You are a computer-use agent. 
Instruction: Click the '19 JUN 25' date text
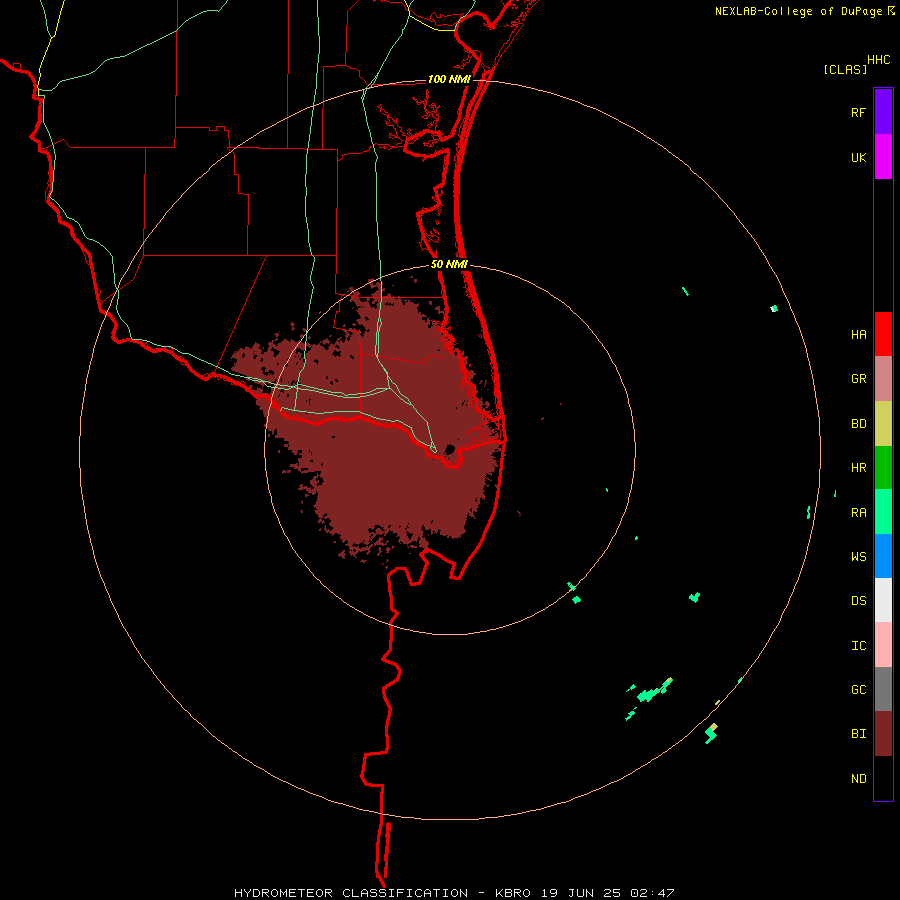(583, 893)
